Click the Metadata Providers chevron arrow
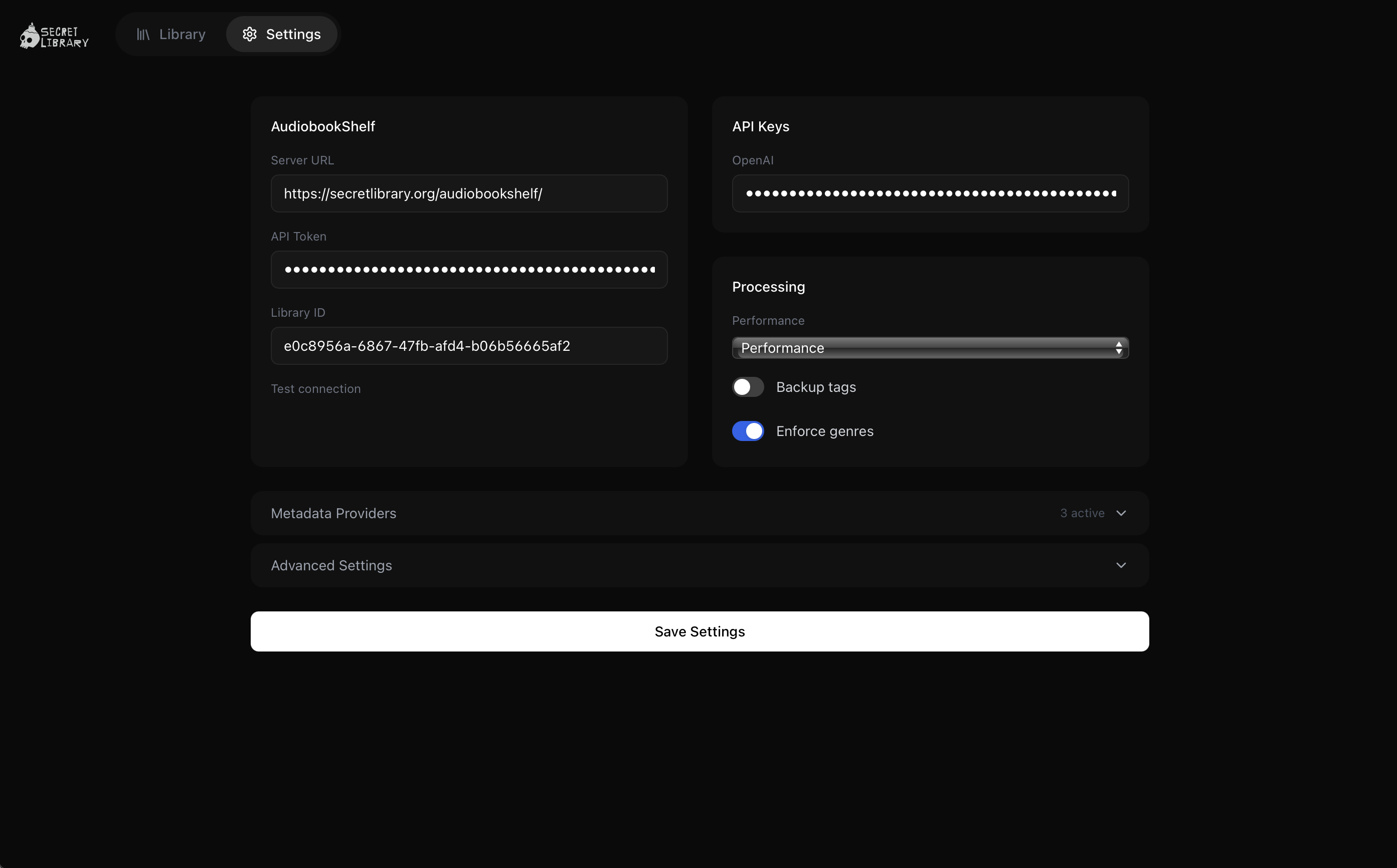The height and width of the screenshot is (868, 1397). point(1121,513)
